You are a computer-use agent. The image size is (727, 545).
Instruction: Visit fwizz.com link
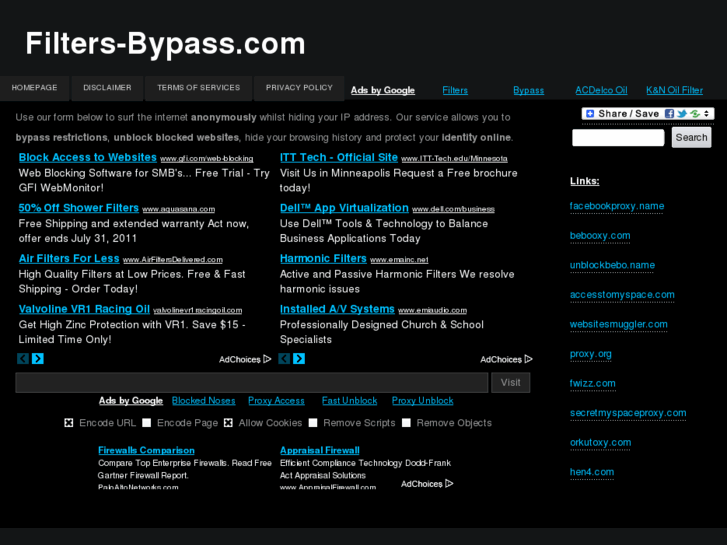point(592,384)
